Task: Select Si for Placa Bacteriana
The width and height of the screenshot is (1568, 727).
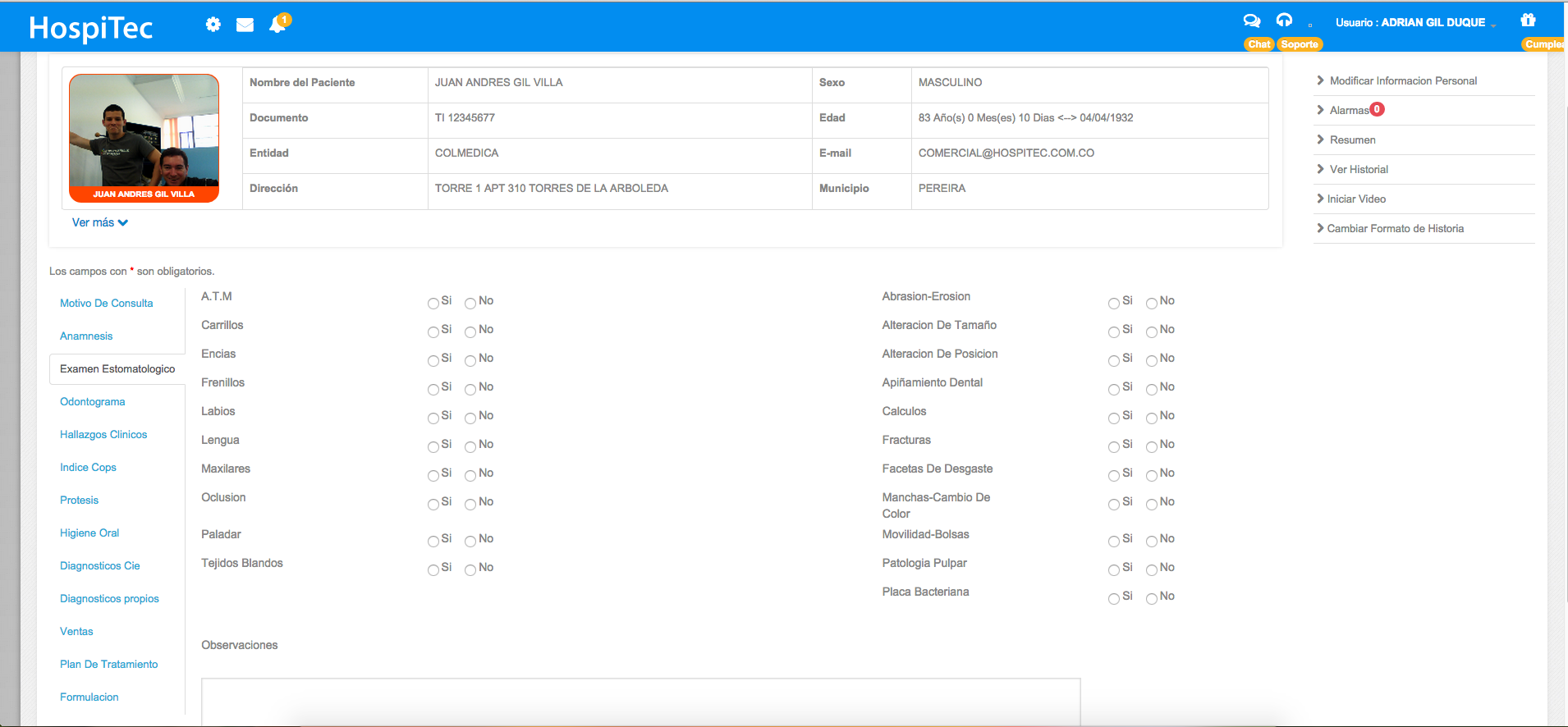Action: pyautogui.click(x=1114, y=599)
